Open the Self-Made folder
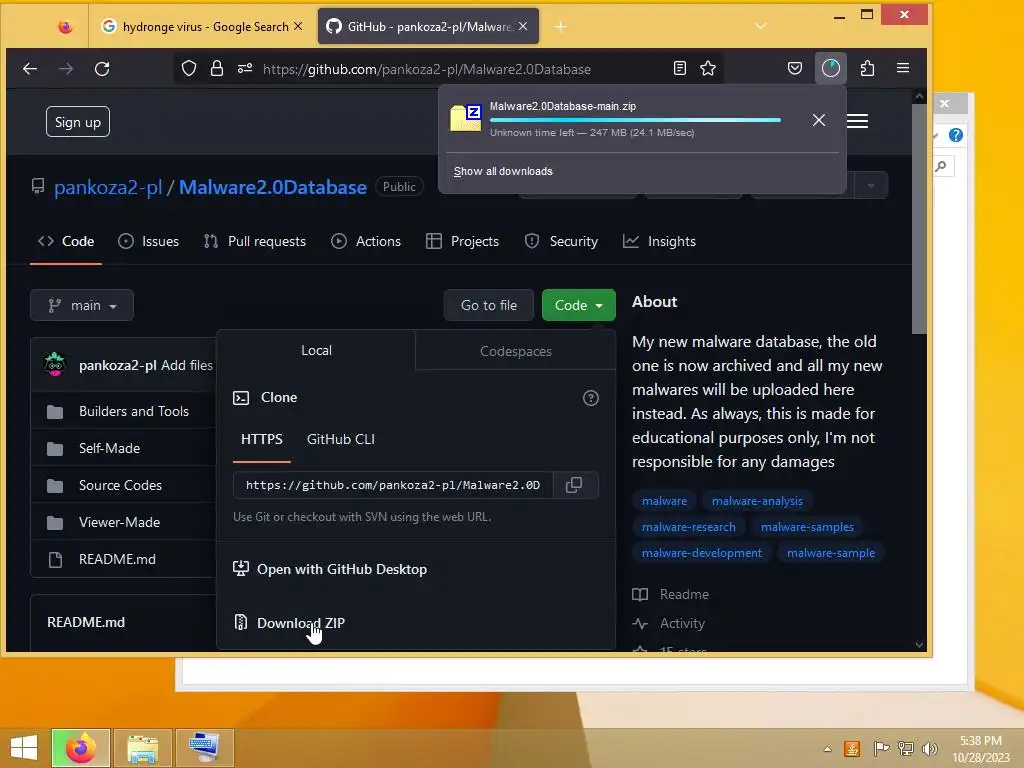The height and width of the screenshot is (768, 1024). (x=109, y=448)
